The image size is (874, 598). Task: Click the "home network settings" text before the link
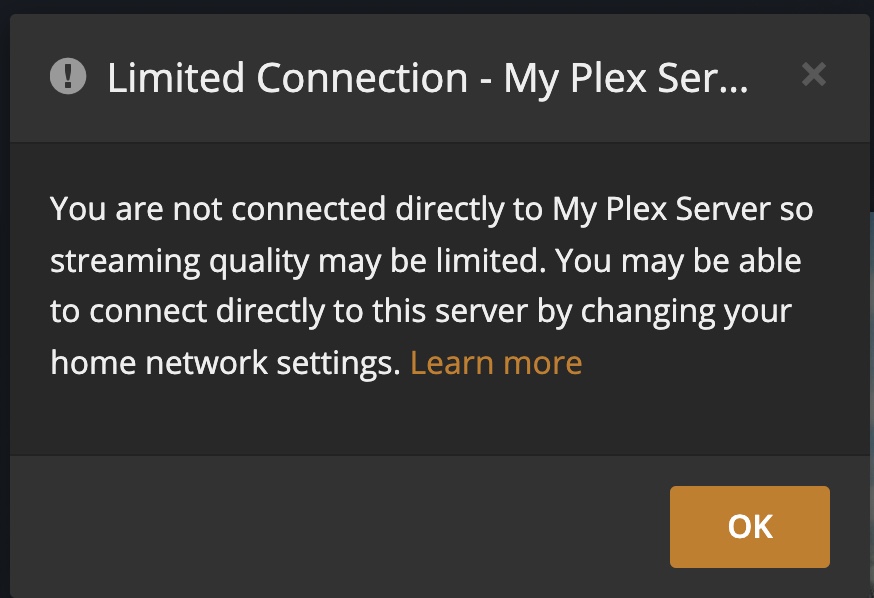[225, 363]
